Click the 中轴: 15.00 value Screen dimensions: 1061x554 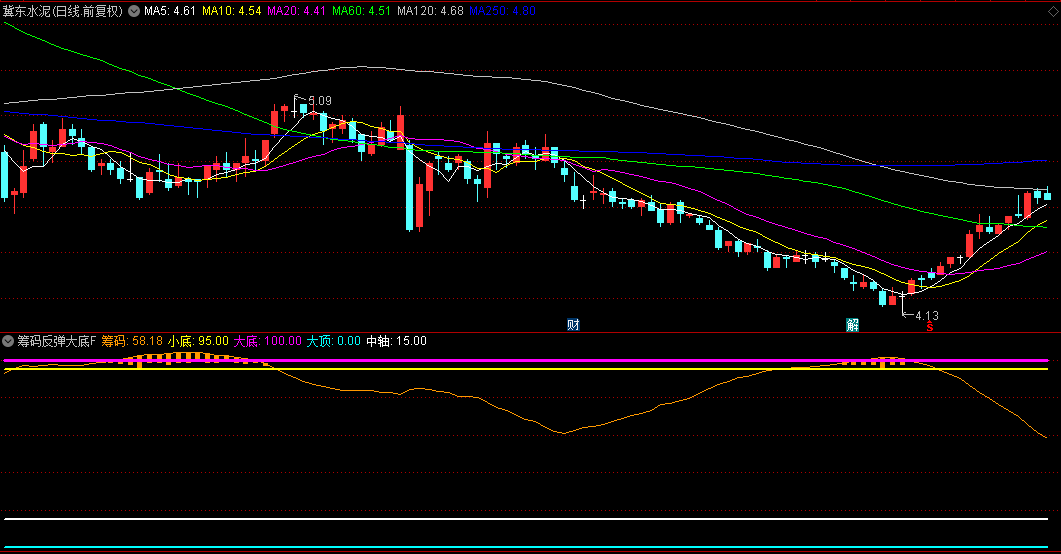tap(397, 341)
